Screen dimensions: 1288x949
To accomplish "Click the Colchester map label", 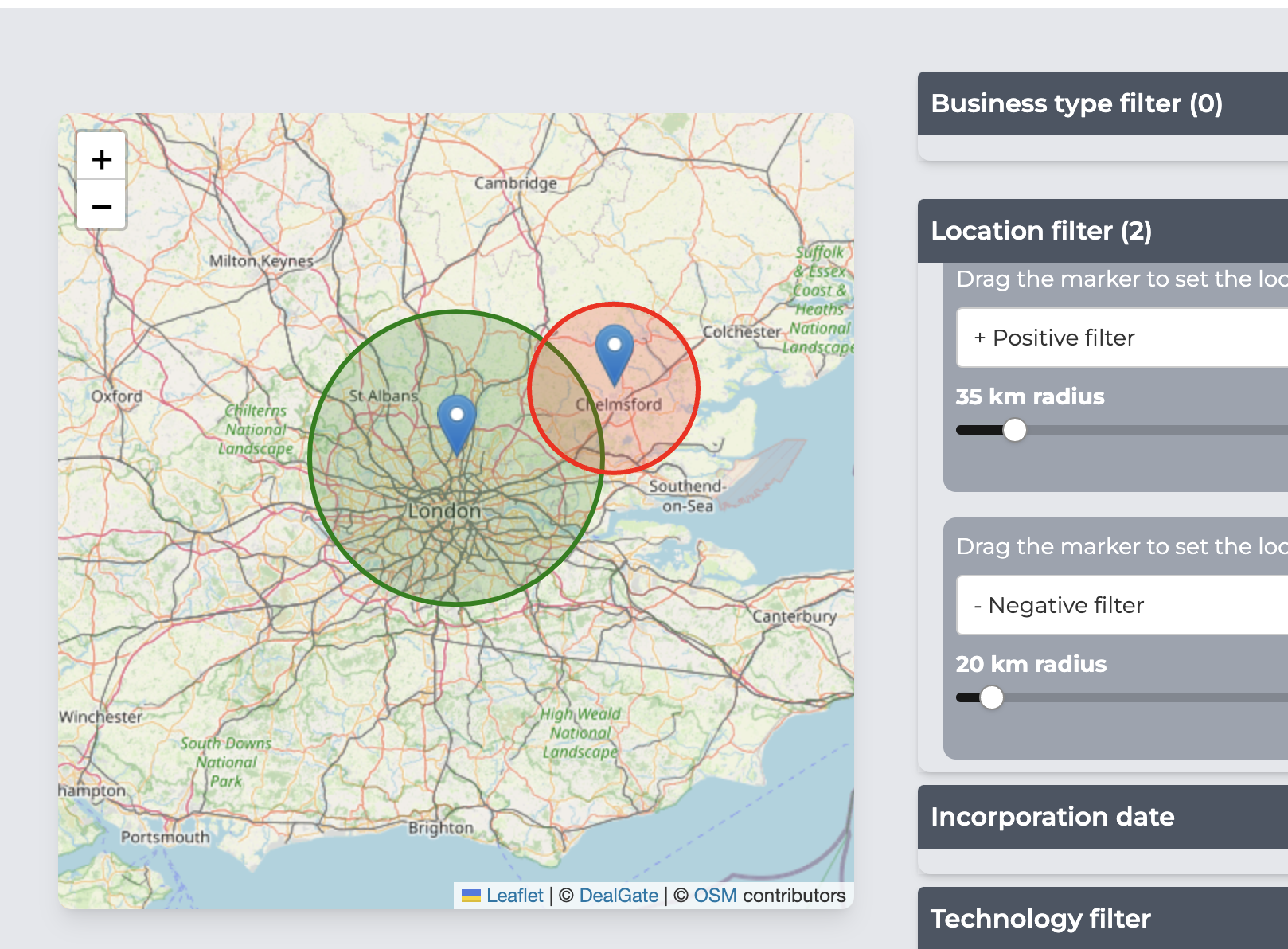I will (x=742, y=331).
